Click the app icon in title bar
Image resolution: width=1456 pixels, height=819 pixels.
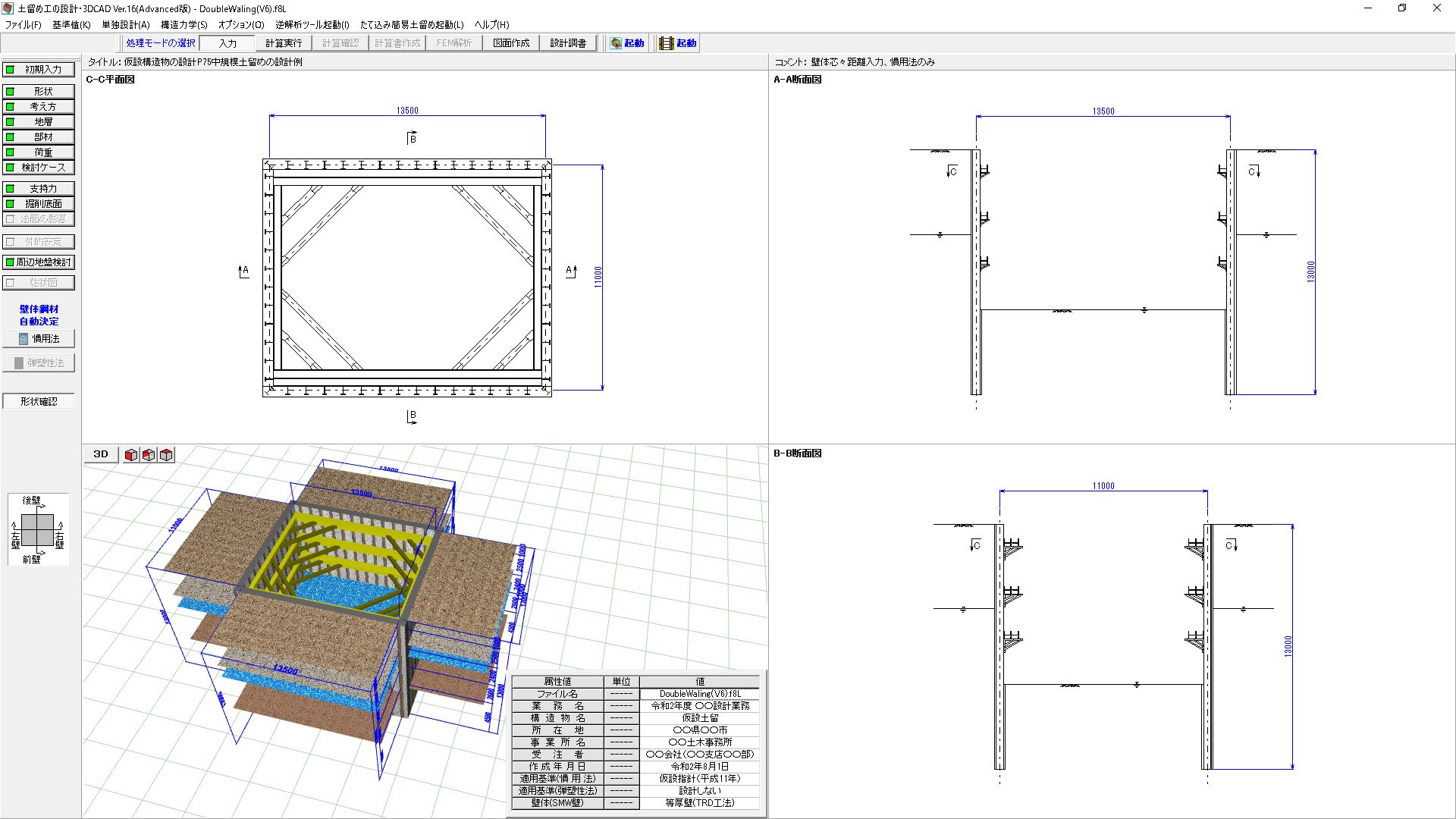[x=8, y=8]
